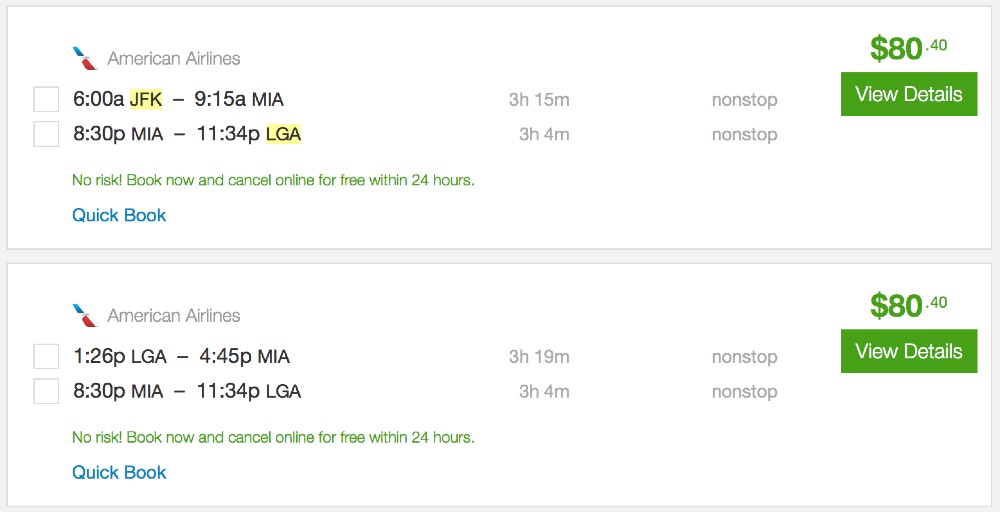Click the American Airlines name on the JFK itinerary
Screen dimensions: 1000x512
(x=174, y=59)
